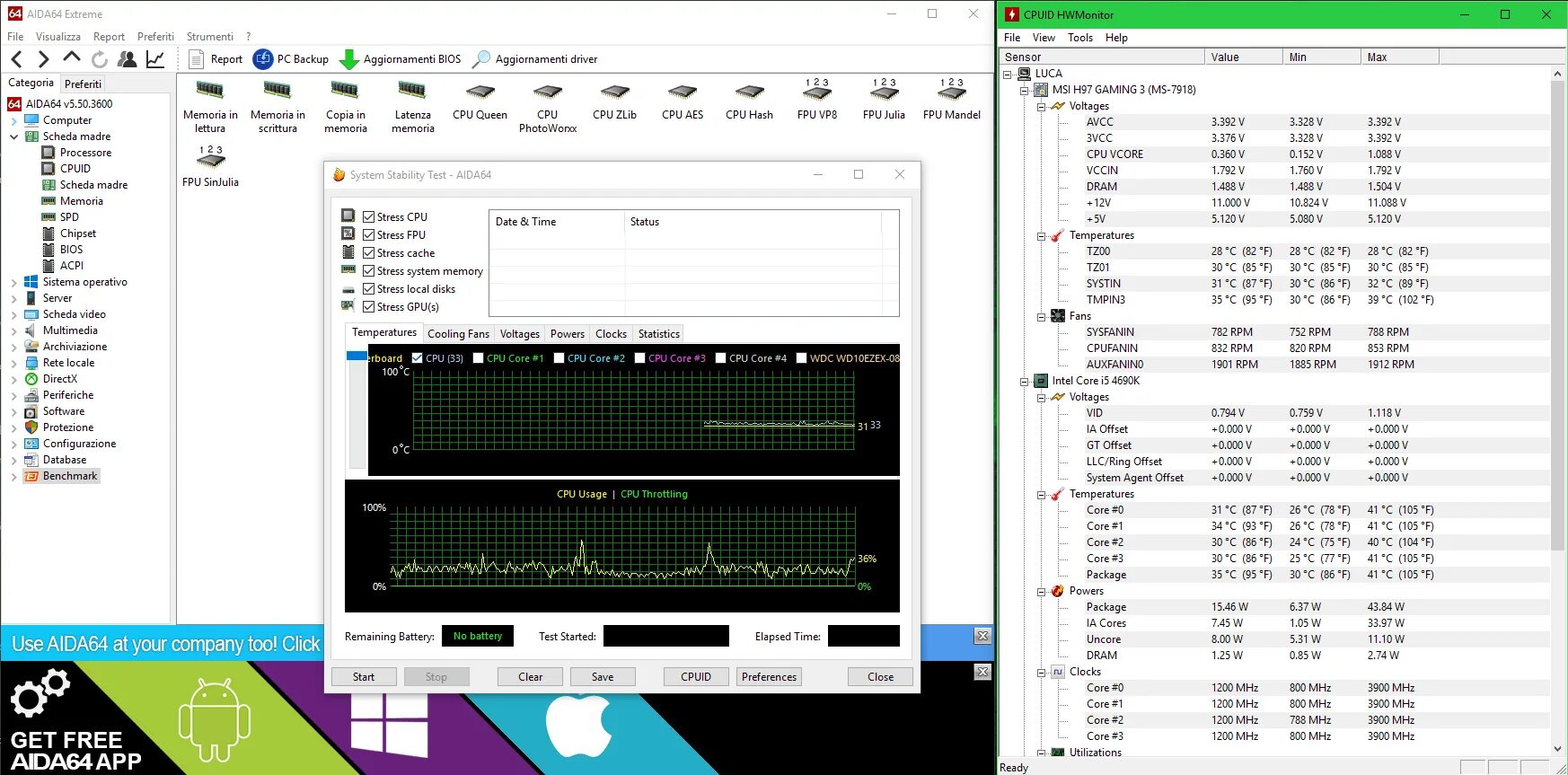Select Memoria in scrittura benchmark icon
The width and height of the screenshot is (1568, 775).
click(x=277, y=107)
